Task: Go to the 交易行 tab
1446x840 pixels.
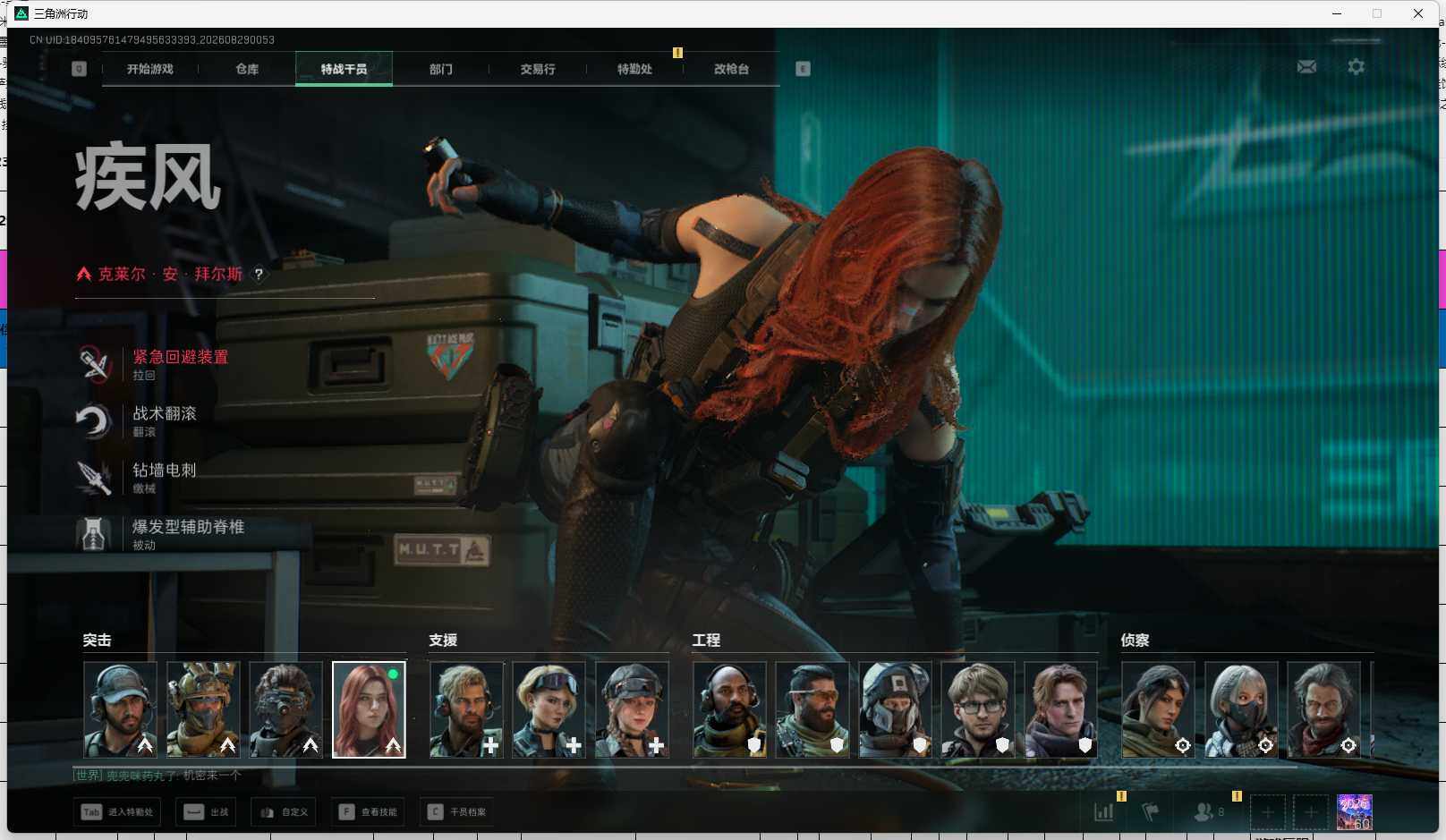Action: (538, 69)
